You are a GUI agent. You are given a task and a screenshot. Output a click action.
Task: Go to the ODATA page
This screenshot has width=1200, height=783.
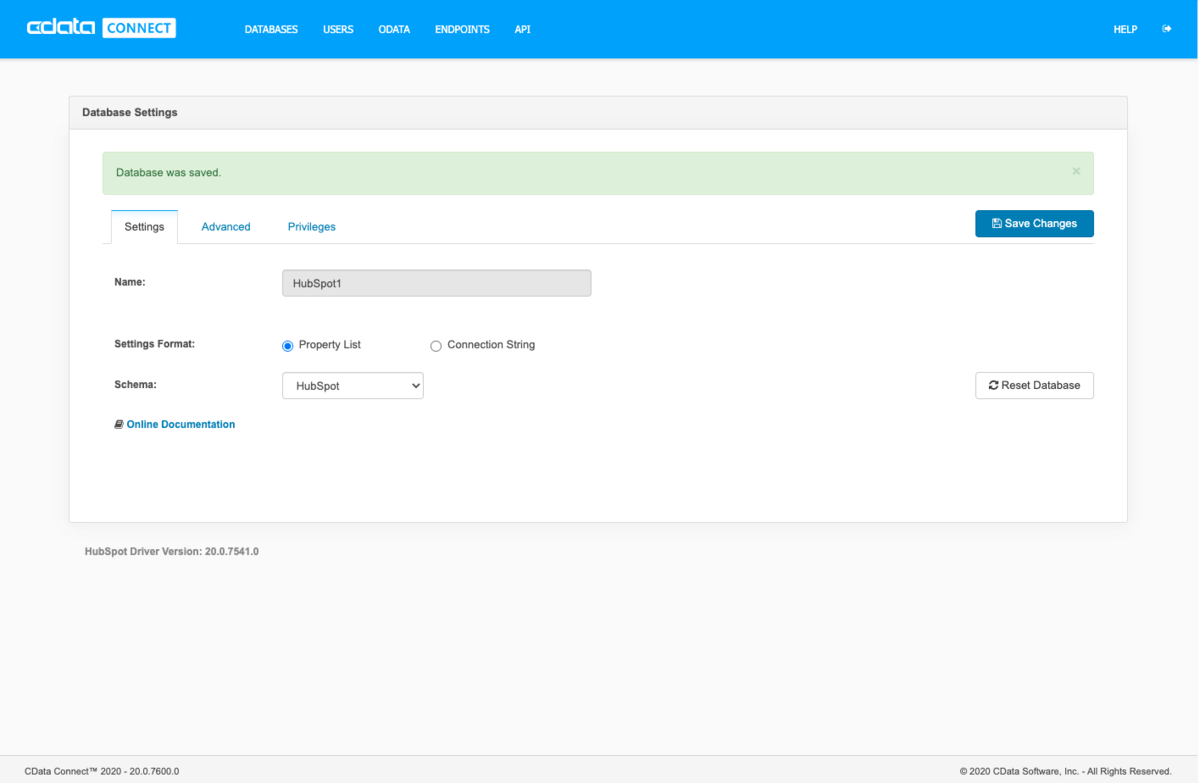[x=394, y=30]
